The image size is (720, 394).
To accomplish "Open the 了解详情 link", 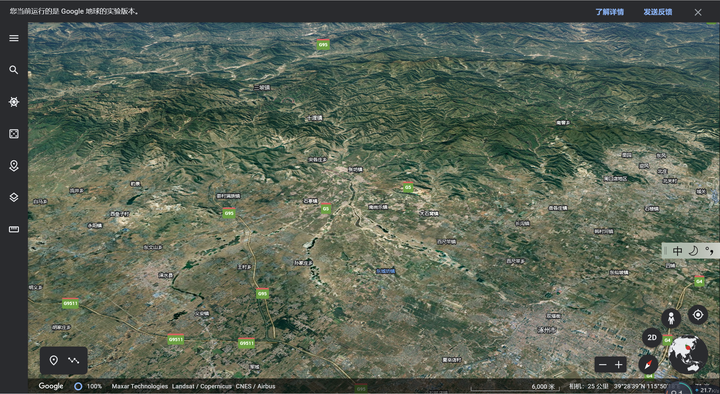I will point(609,12).
